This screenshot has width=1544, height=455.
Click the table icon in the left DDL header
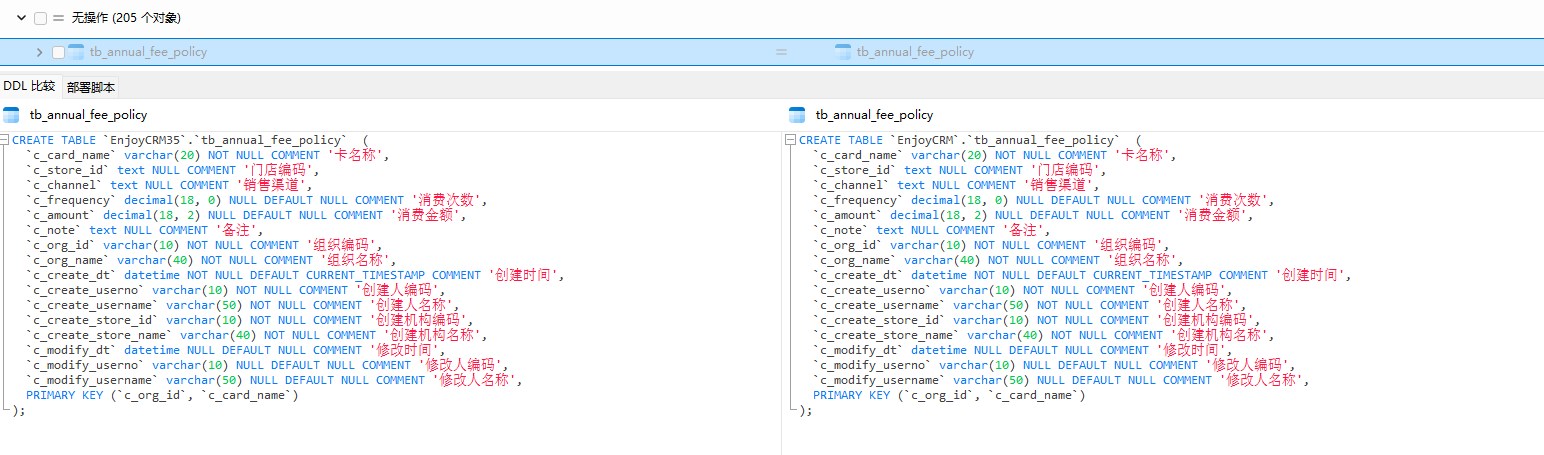click(12, 115)
